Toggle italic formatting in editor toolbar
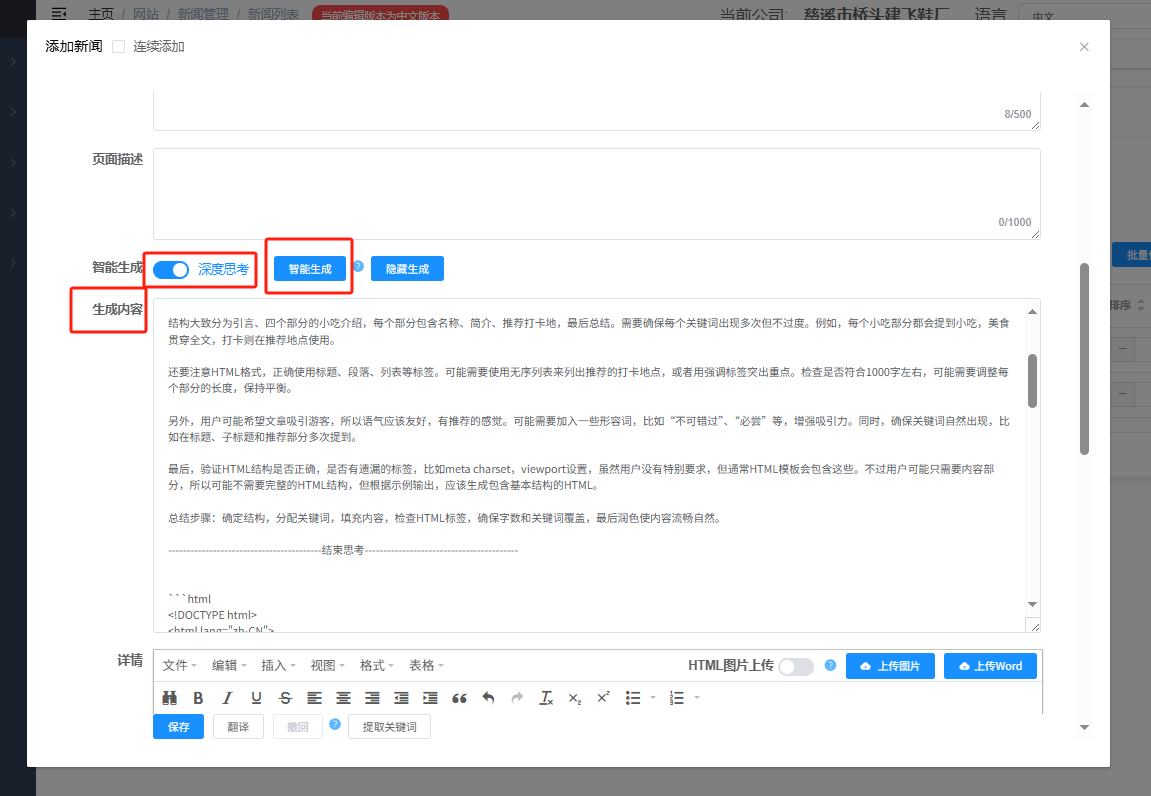1151x796 pixels. (x=227, y=698)
